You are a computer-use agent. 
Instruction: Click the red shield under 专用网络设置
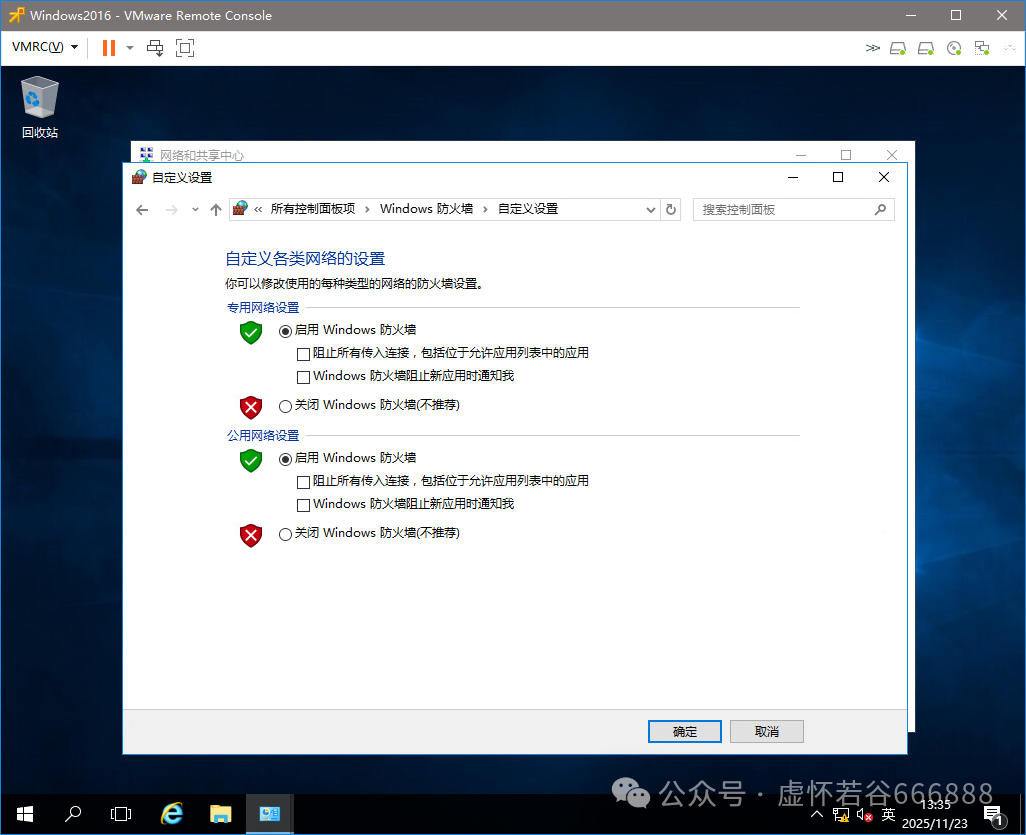coord(251,407)
